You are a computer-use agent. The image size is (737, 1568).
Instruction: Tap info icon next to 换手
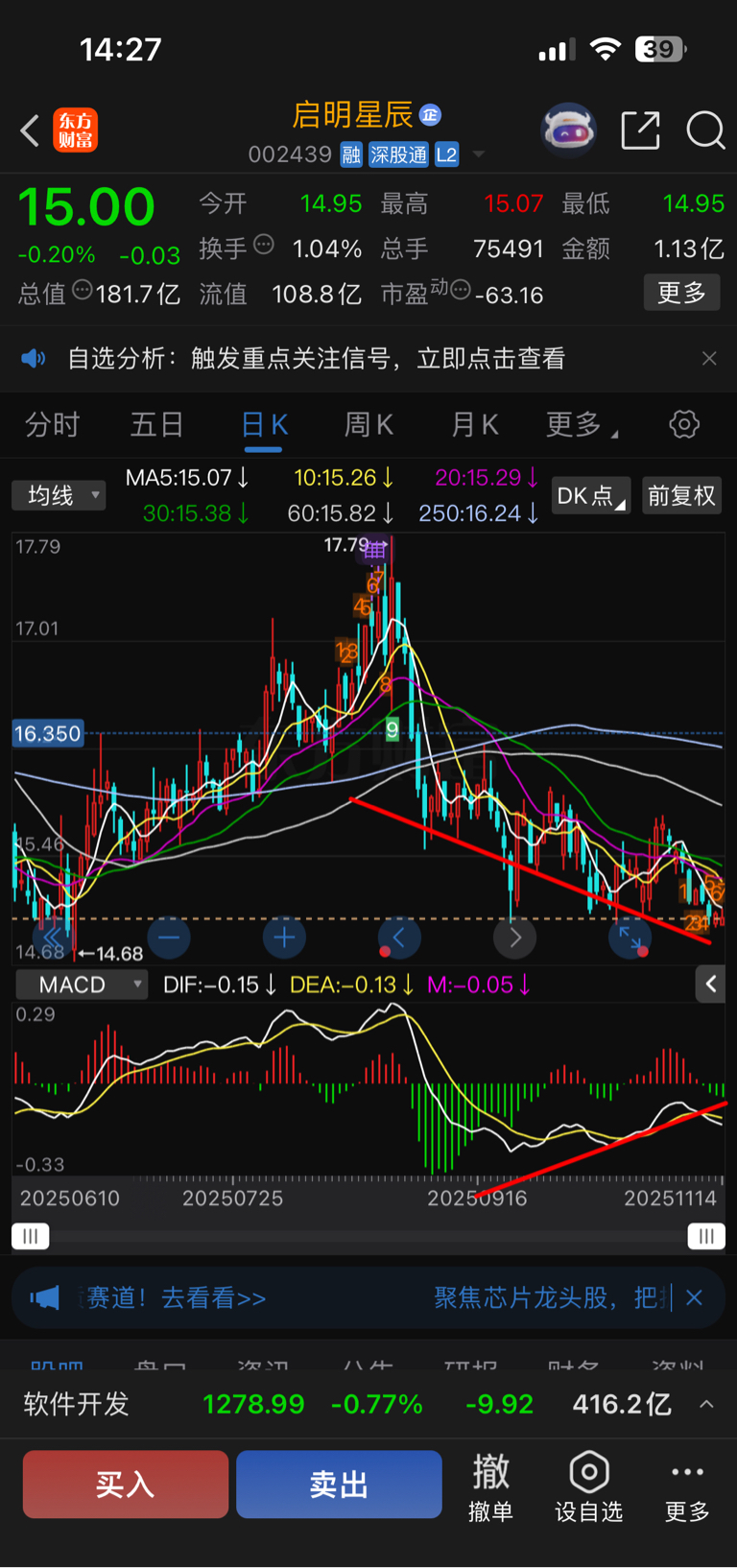point(264,246)
